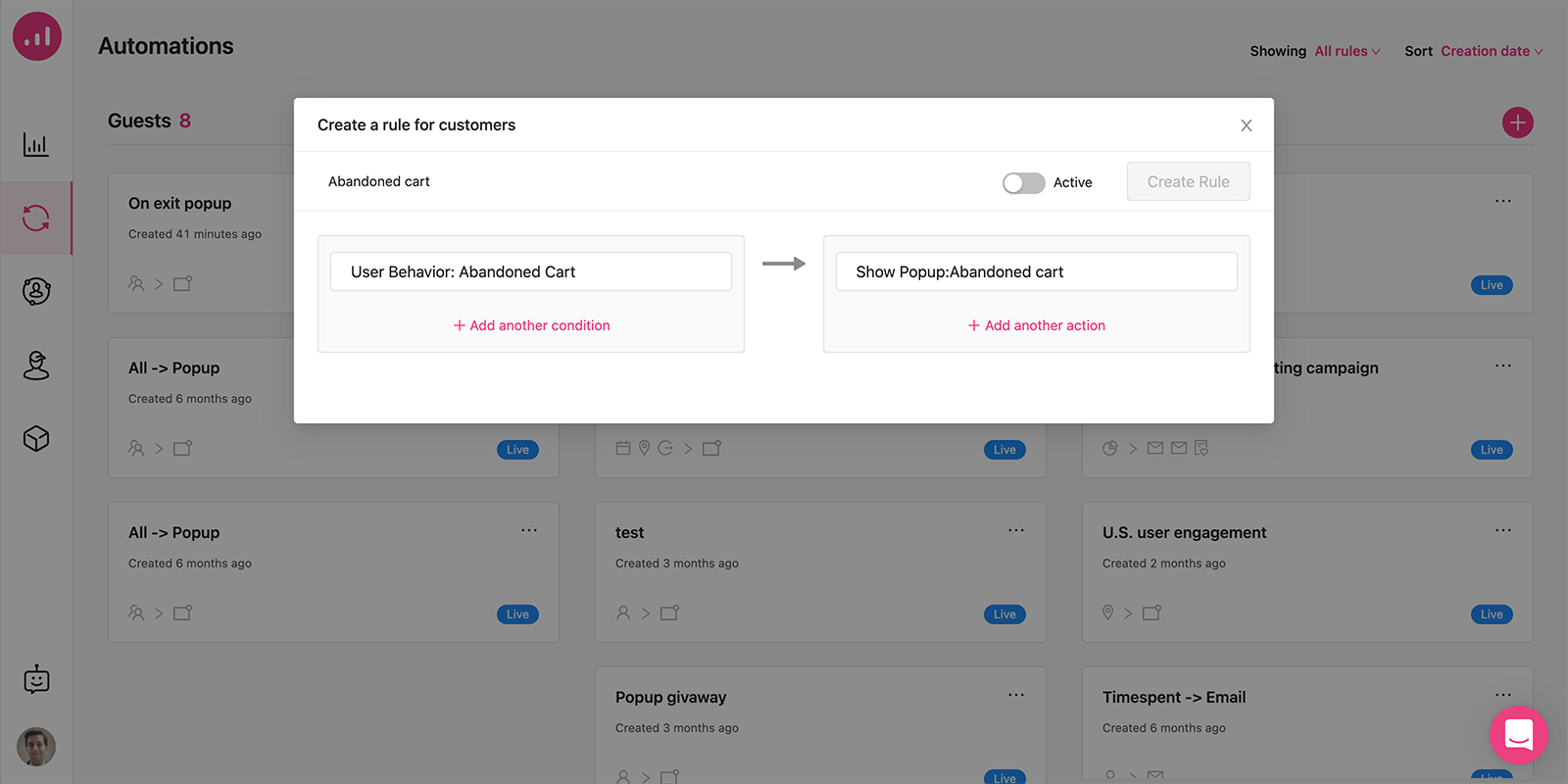Click the app logo in top-left corner
This screenshot has height=784, width=1568.
tap(37, 36)
